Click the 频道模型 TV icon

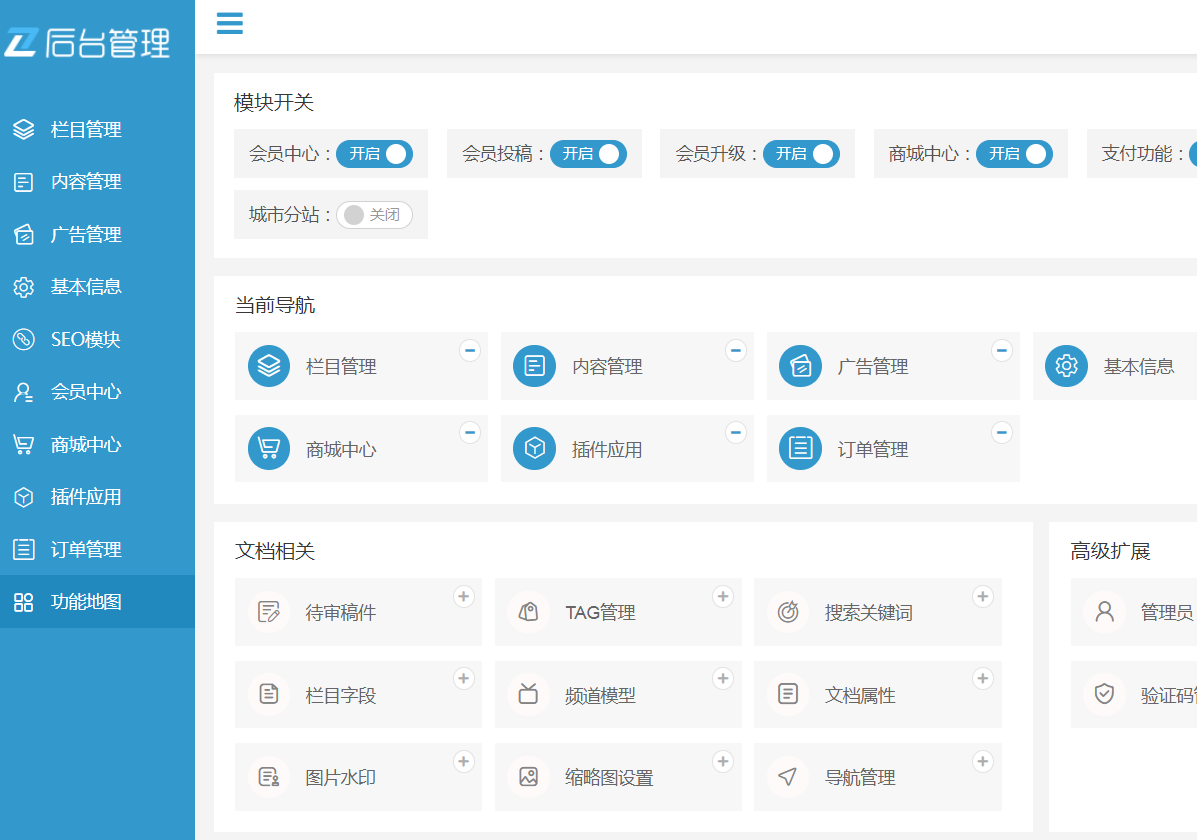point(528,694)
